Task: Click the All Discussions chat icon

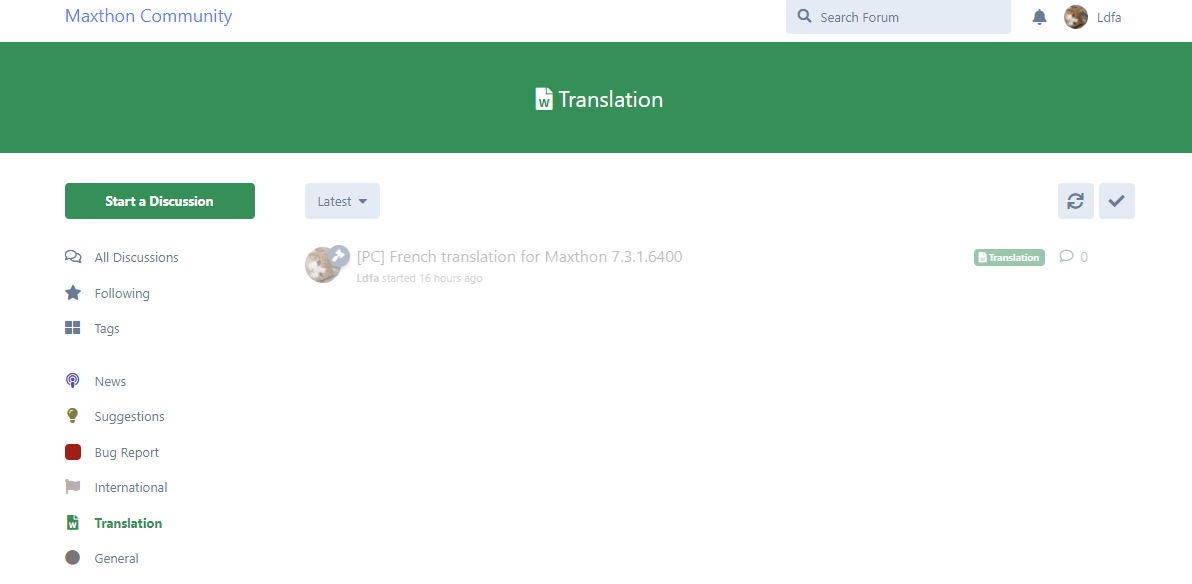Action: point(73,257)
